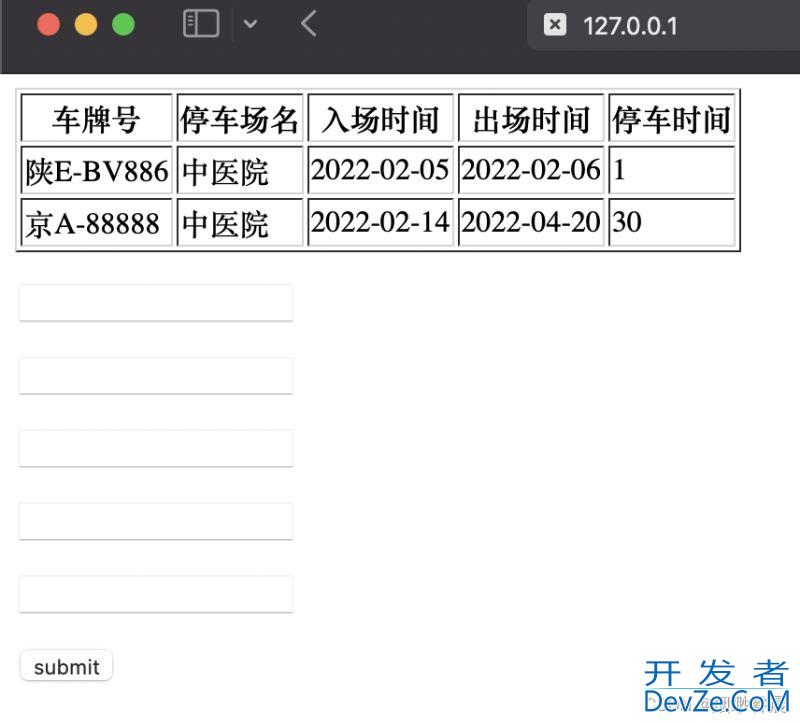This screenshot has height=723, width=800.
Task: Click the exit date 2022-02-06
Action: coord(531,170)
